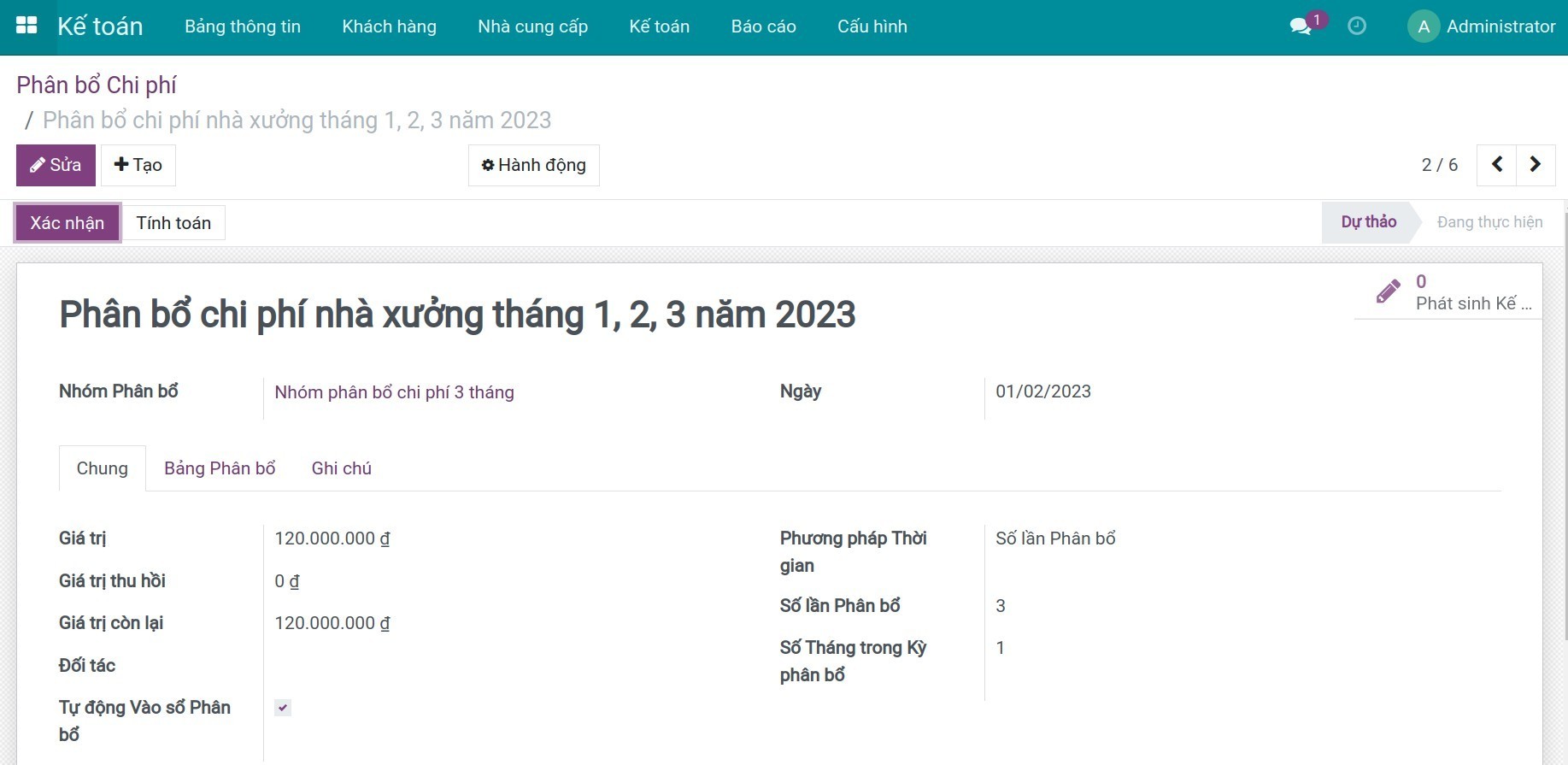Go to previous record arrow

(x=1496, y=164)
